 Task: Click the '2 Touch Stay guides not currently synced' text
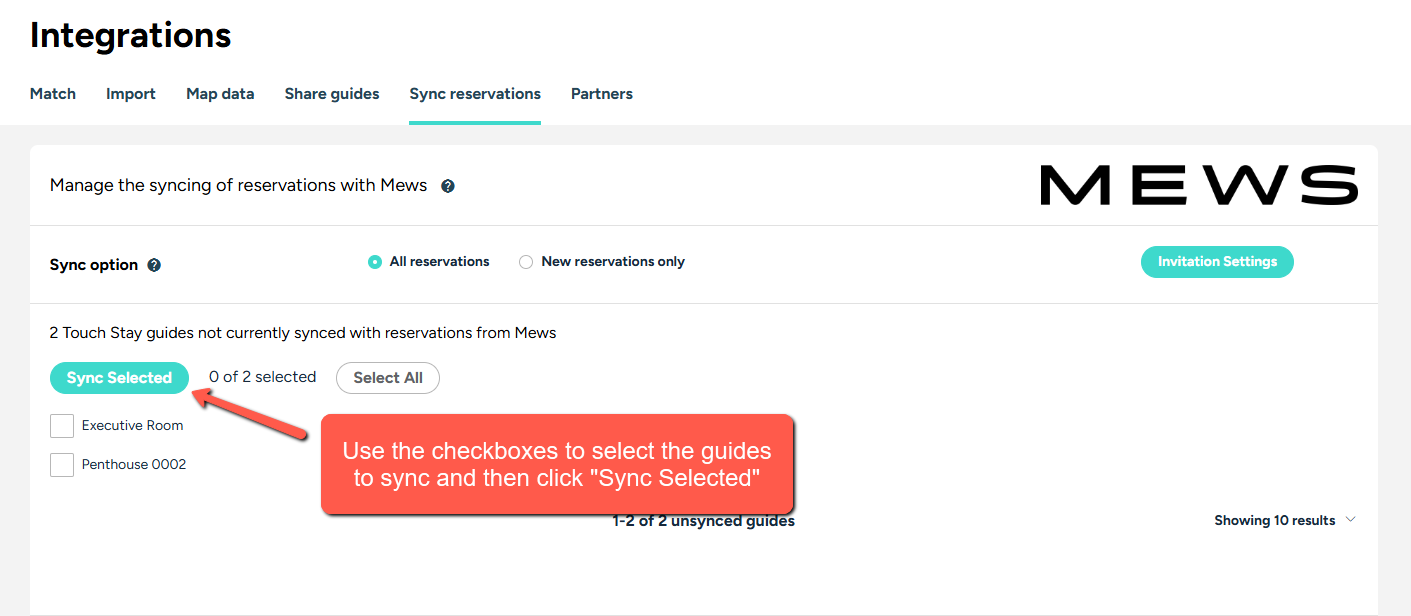coord(303,333)
